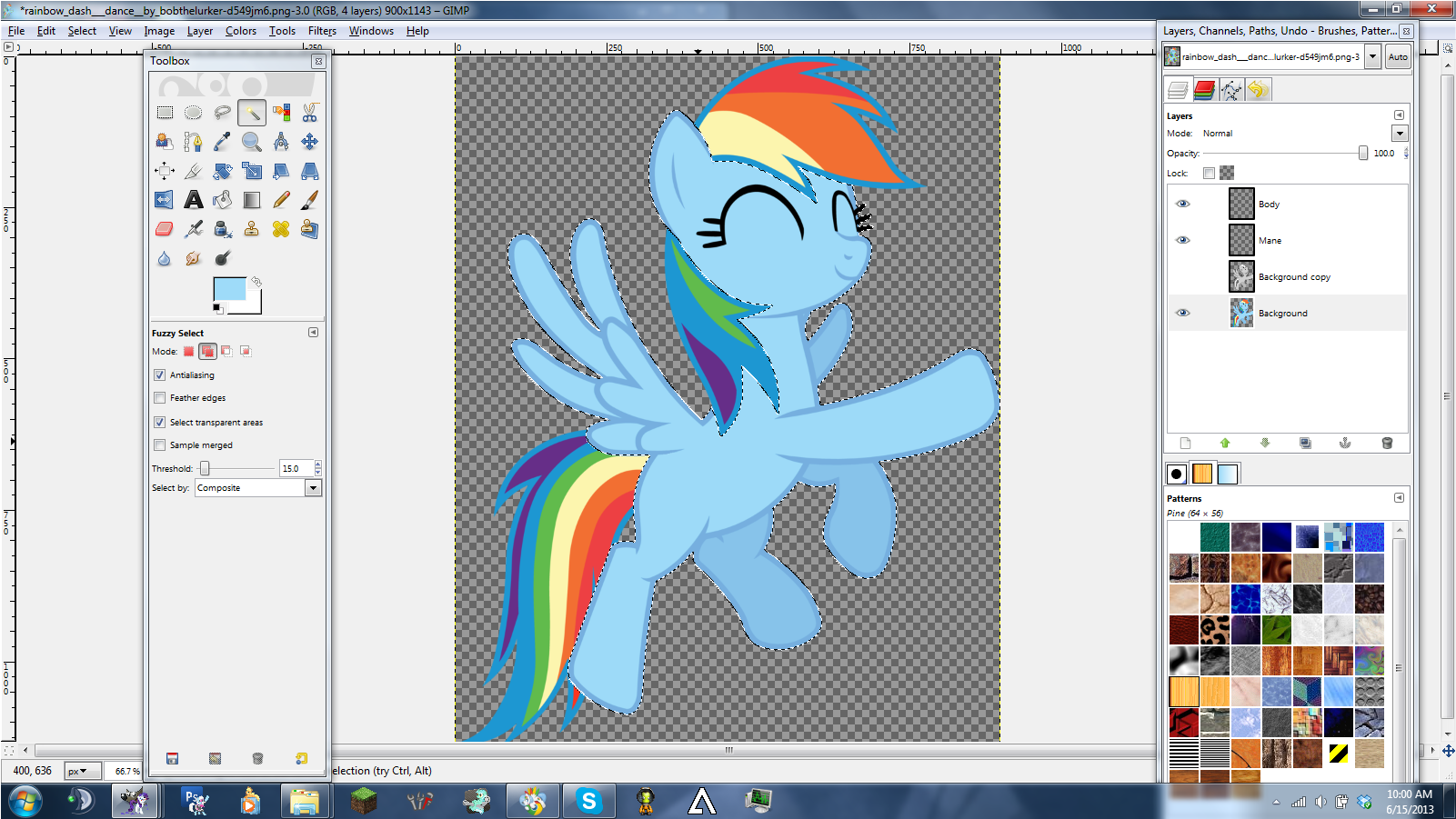The image size is (1456, 819).
Task: Click the light blue foreground color swatch
Action: tap(228, 289)
